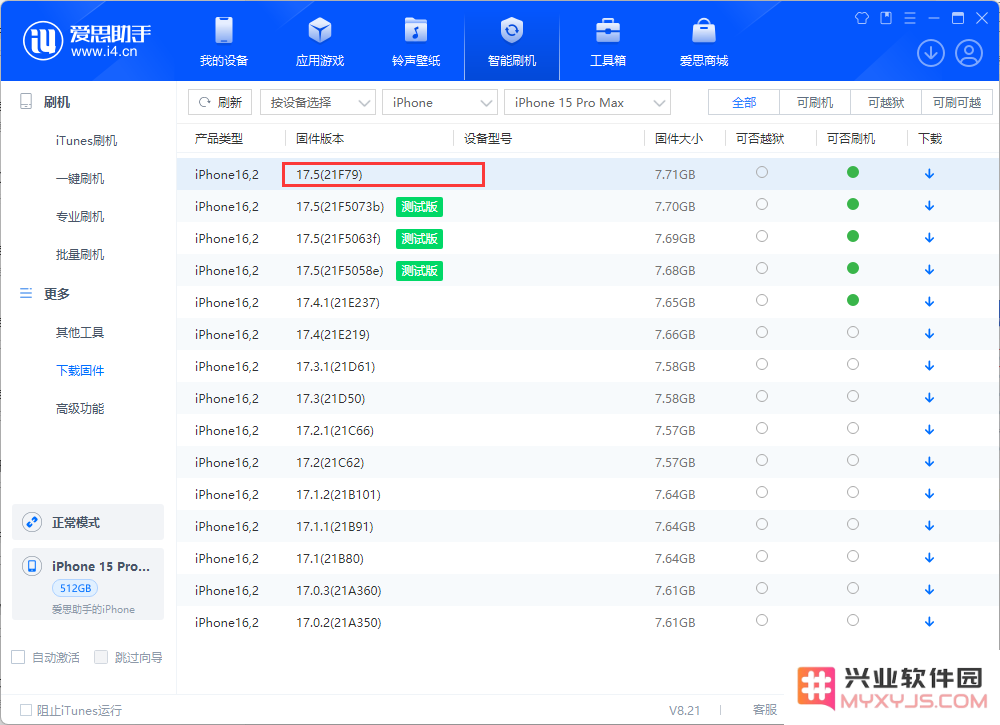Click the title bar menu list icon
The image size is (1000, 725).
(910, 18)
